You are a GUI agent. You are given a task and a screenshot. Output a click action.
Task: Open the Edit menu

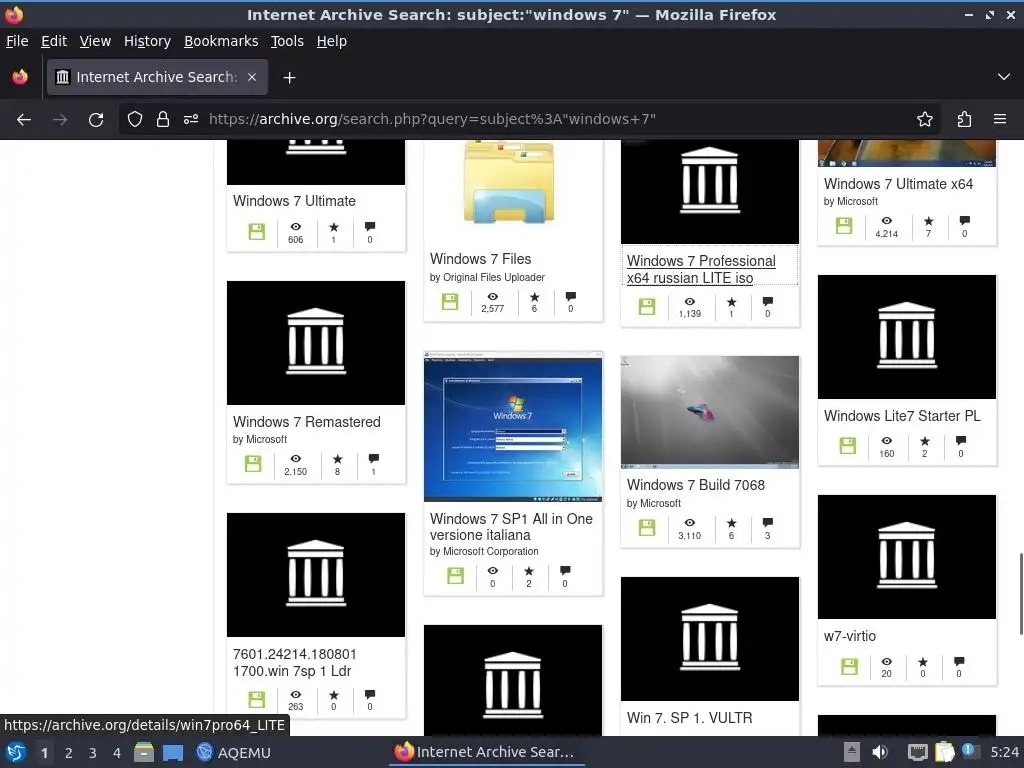54,41
